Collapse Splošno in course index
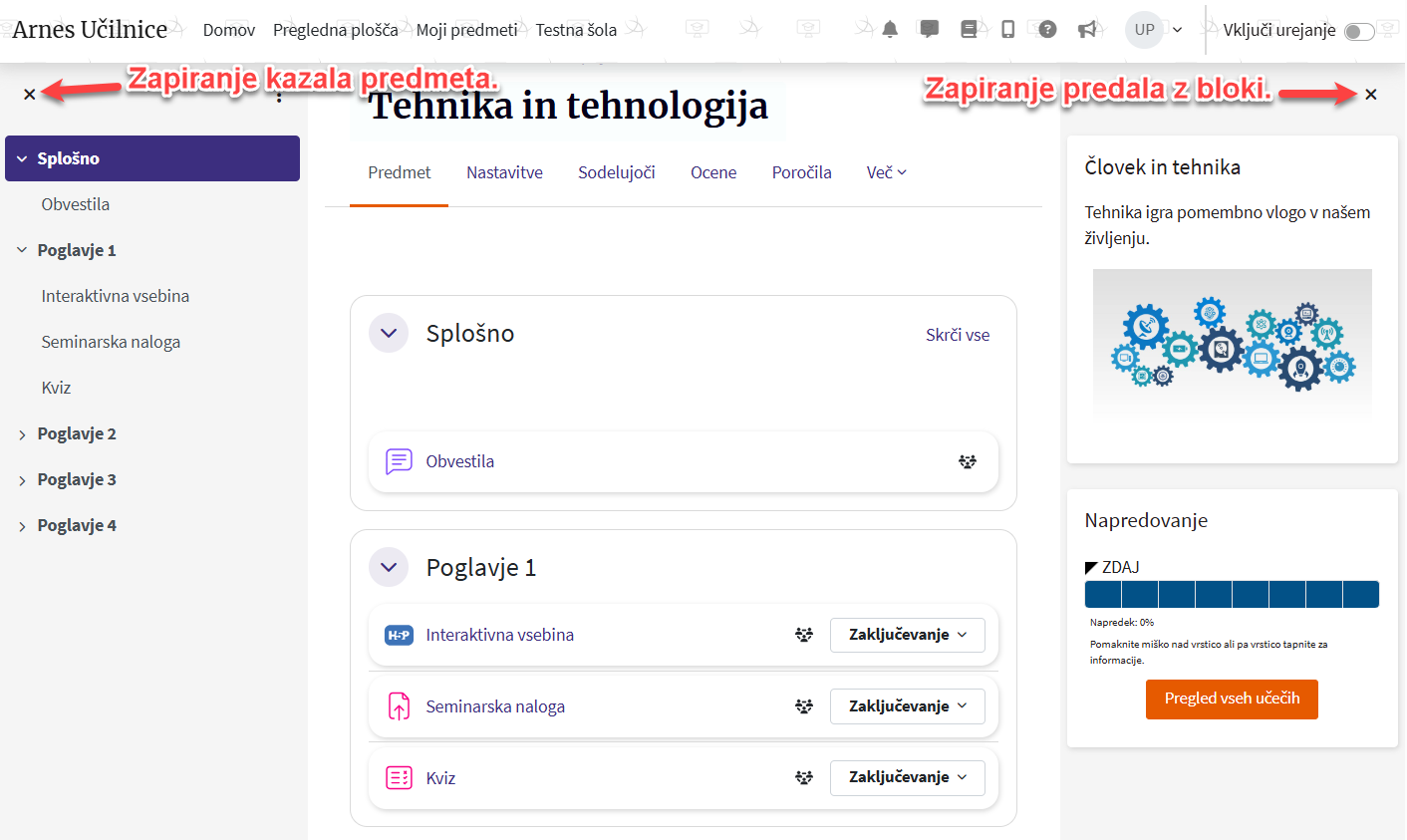 [x=22, y=158]
